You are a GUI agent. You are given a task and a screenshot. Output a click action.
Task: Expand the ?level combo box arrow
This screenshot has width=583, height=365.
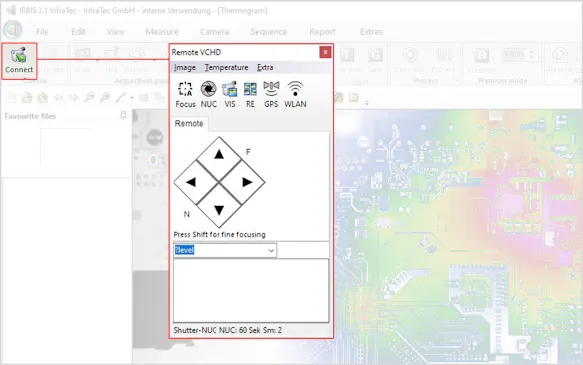tap(271, 250)
